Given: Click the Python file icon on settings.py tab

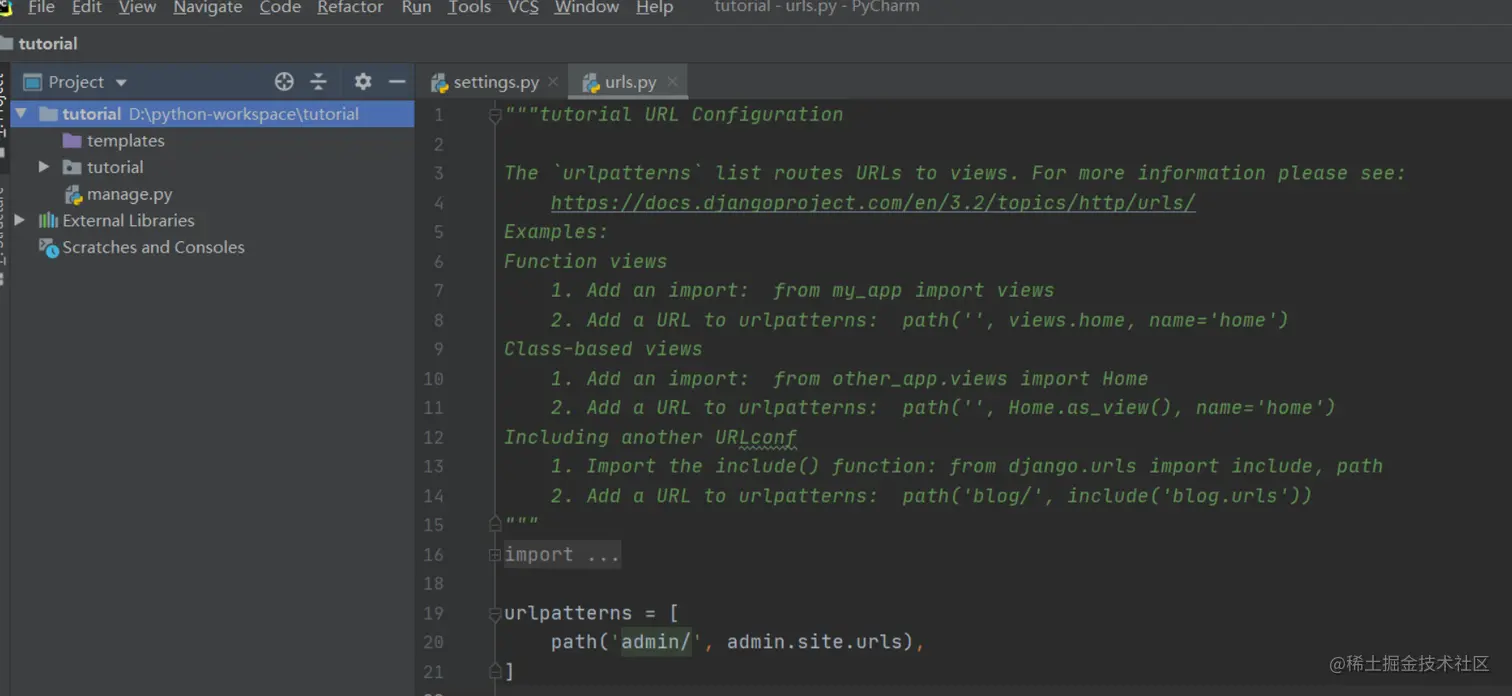Looking at the screenshot, I should [439, 83].
